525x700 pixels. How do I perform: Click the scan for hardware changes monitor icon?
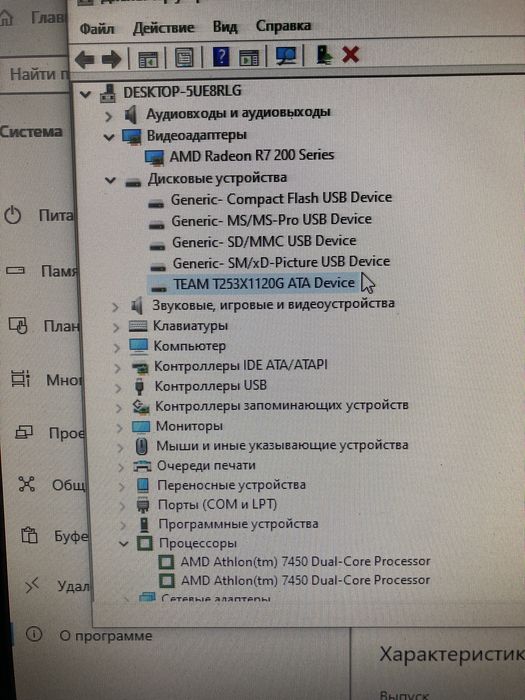pyautogui.click(x=286, y=56)
